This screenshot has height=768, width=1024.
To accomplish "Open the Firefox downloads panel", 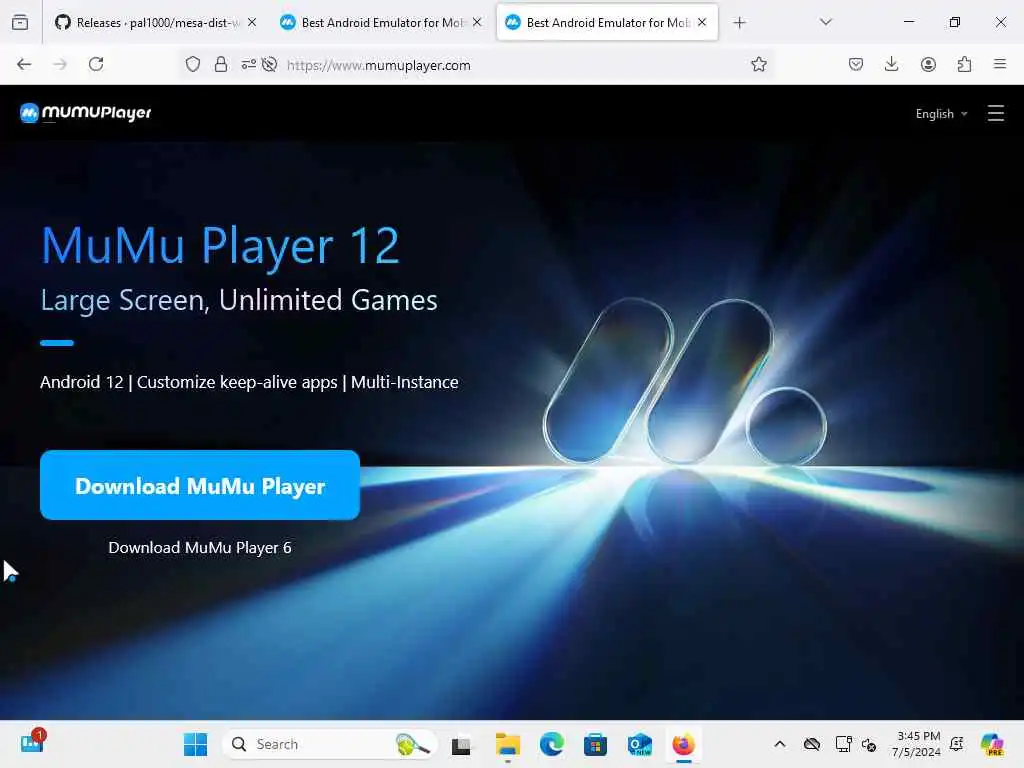I will pos(891,64).
